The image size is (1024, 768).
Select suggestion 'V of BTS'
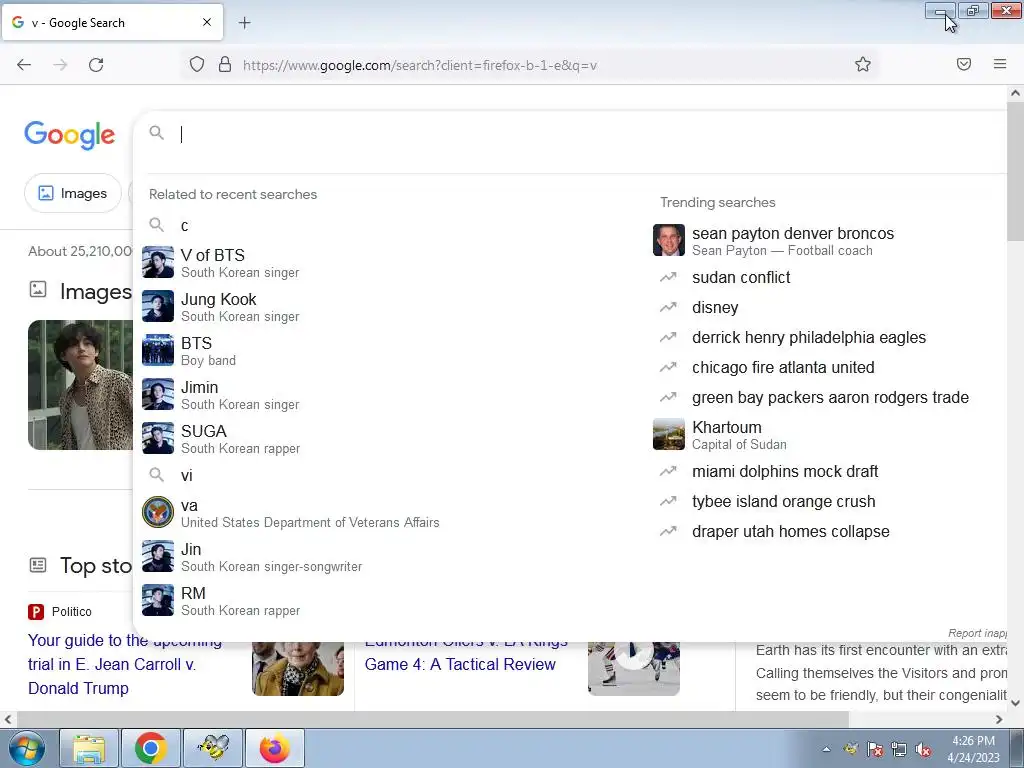pyautogui.click(x=392, y=263)
